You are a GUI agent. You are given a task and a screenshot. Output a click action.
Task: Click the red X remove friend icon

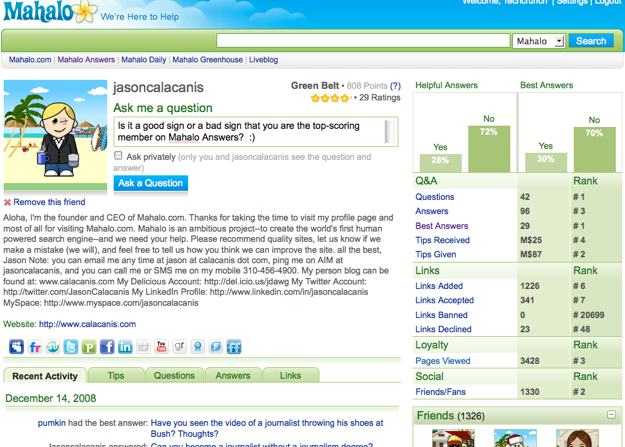click(7, 202)
